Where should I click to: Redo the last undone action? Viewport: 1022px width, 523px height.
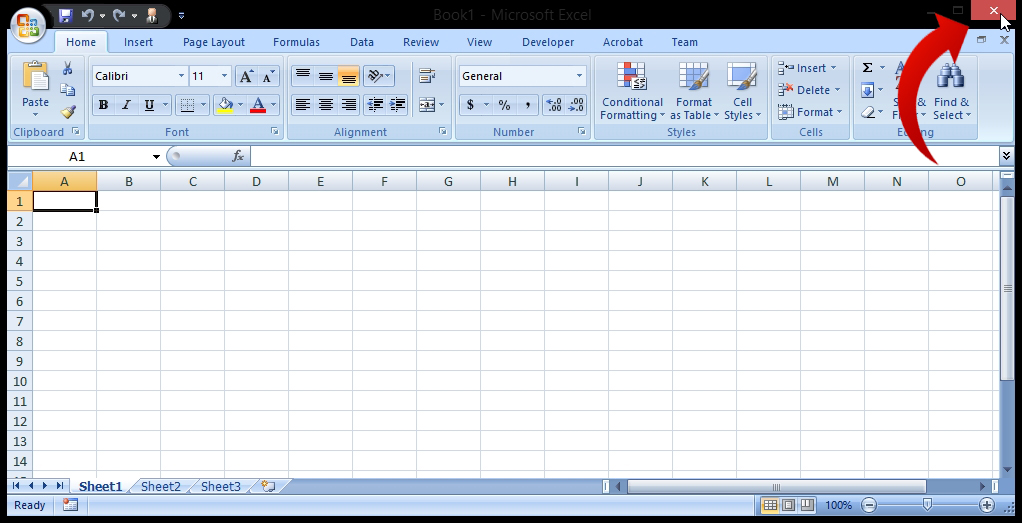click(119, 15)
